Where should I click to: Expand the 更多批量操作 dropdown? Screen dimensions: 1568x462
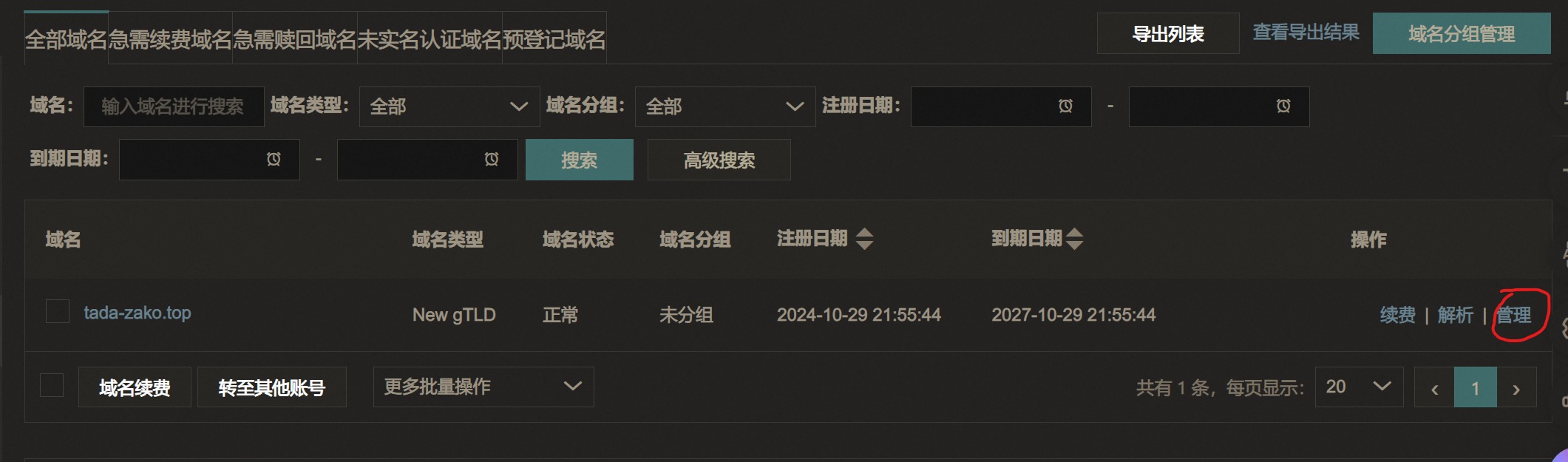pos(483,387)
